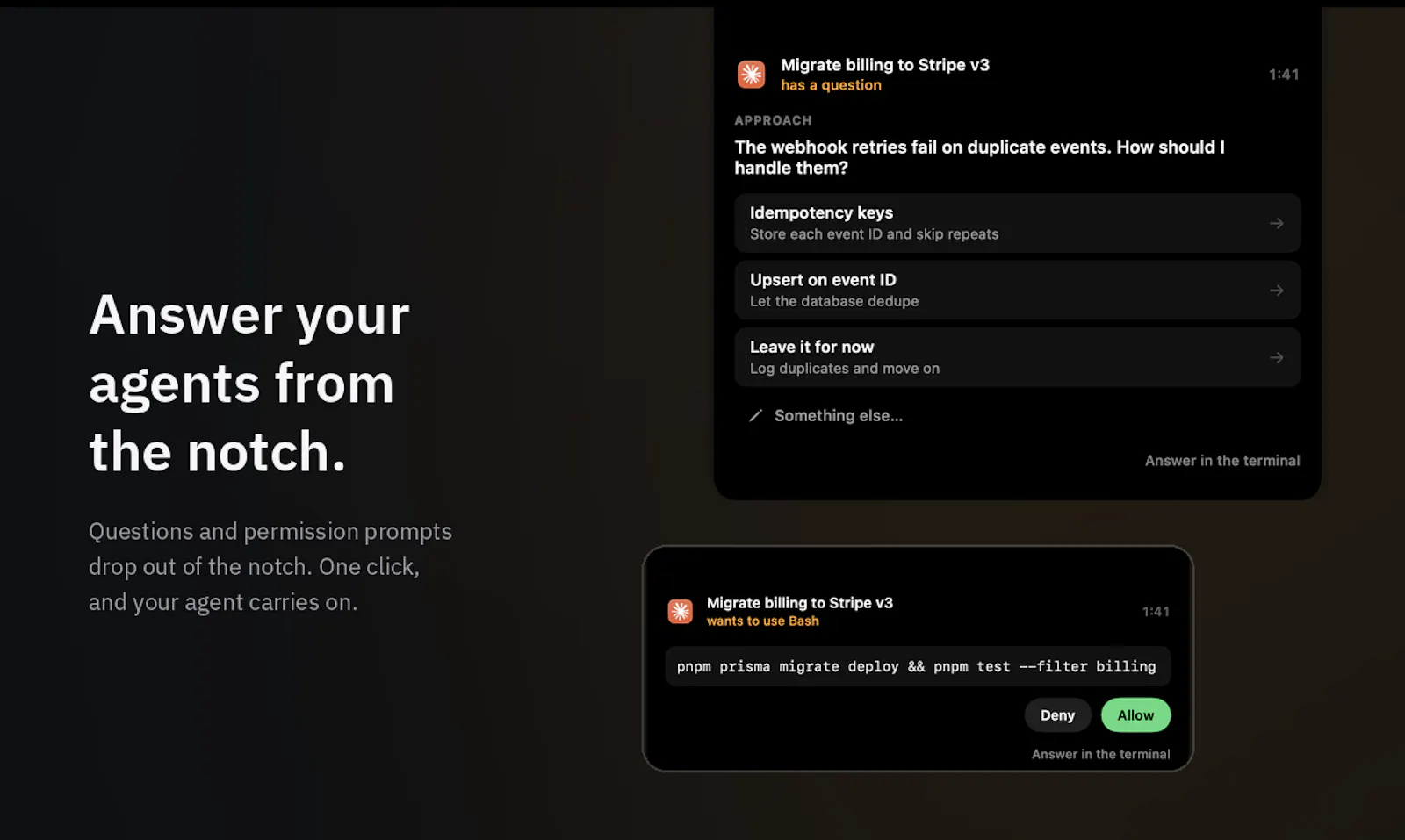Click the 'Questions and permission prompts' paragraph
The height and width of the screenshot is (840, 1405).
270,567
